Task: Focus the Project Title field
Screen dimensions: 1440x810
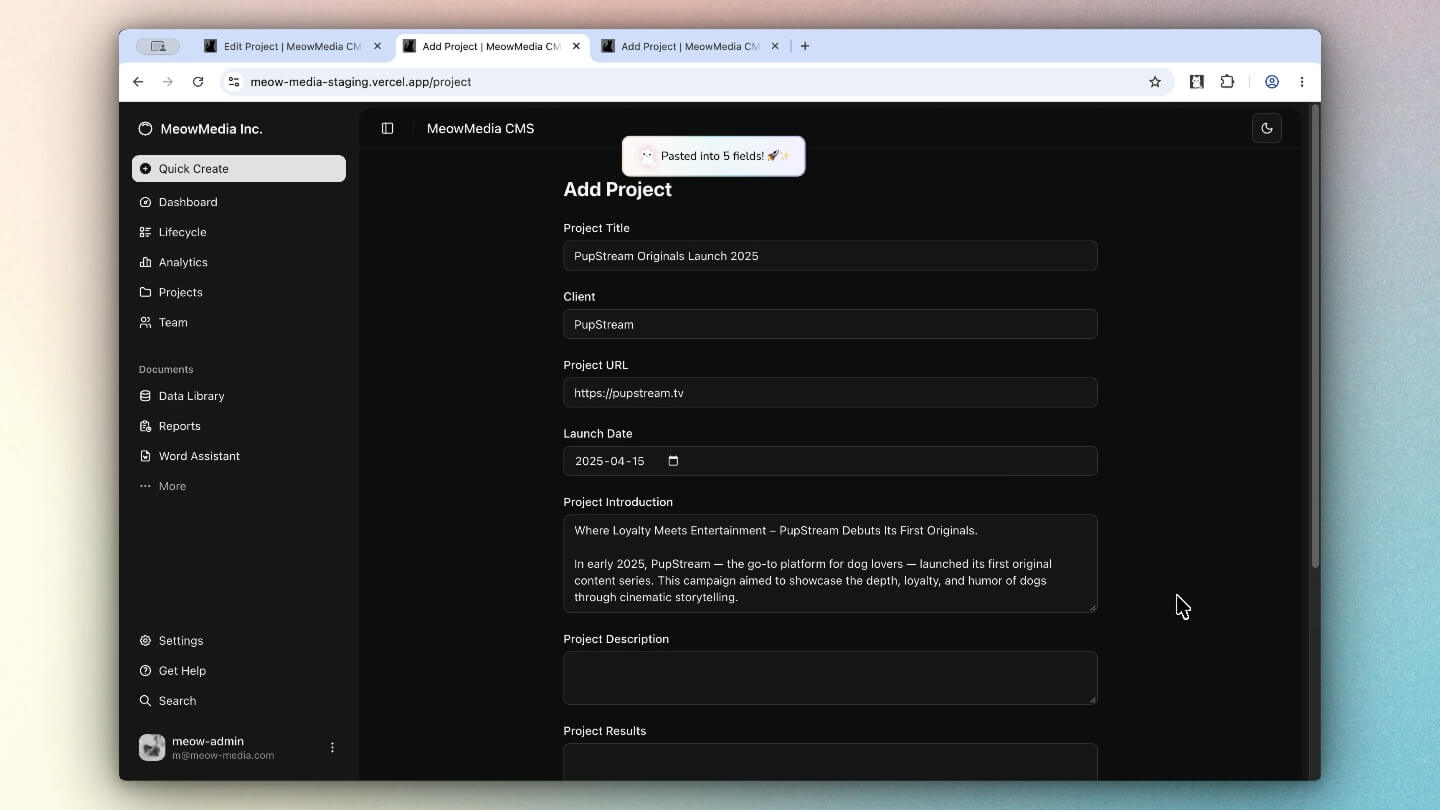Action: pyautogui.click(x=830, y=256)
